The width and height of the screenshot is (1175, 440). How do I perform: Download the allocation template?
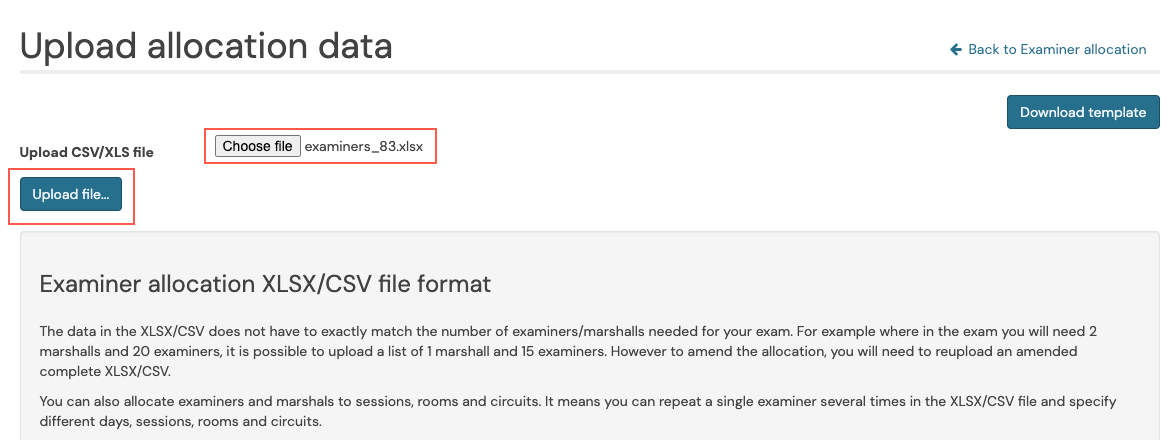coord(1083,112)
